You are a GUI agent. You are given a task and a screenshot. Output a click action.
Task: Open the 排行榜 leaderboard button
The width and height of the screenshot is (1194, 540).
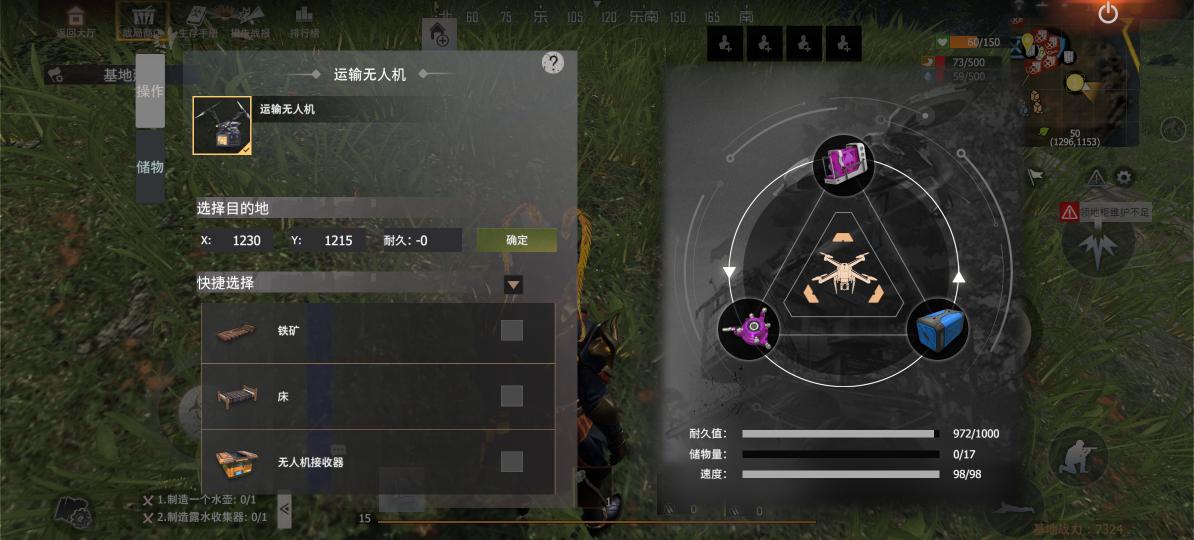coord(305,22)
